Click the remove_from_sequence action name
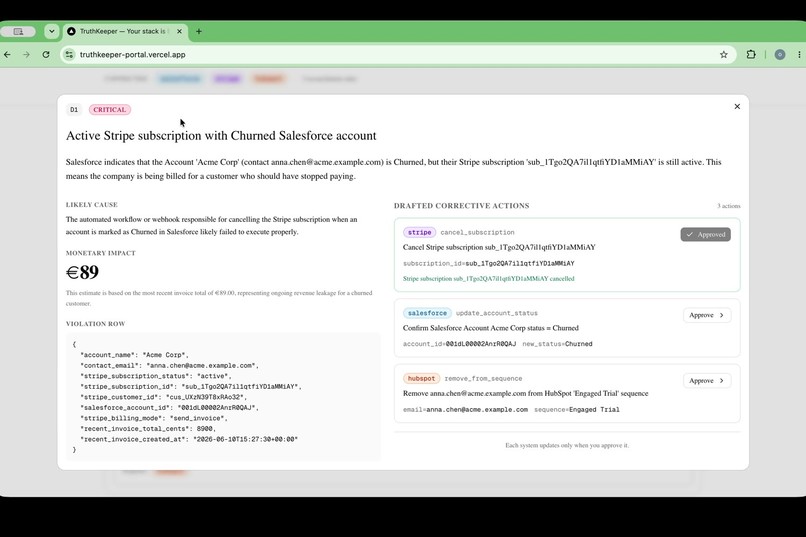 point(483,379)
